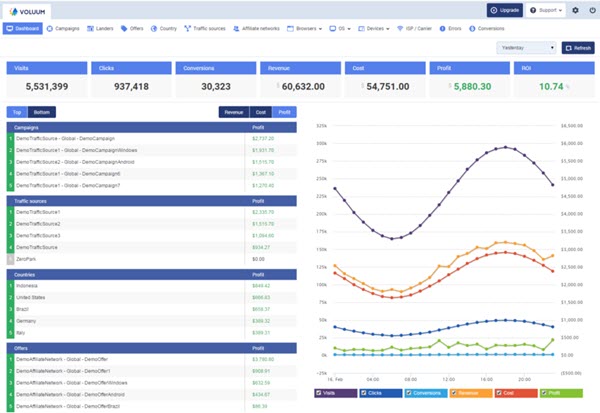Open Campaigns via its tab icon
The width and height of the screenshot is (600, 413).
51,29
